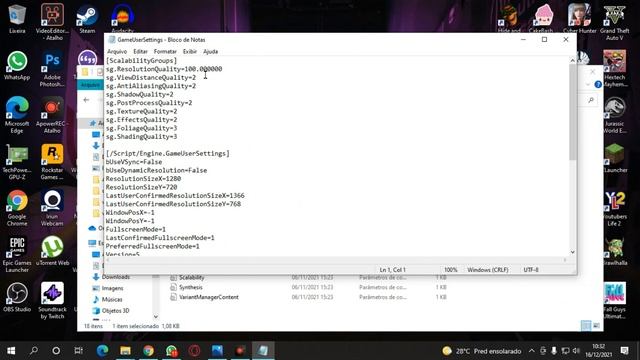Click the [ScalabilityGroups] header line
Image resolution: width=640 pixels, height=360 pixels.
pyautogui.click(x=142, y=60)
